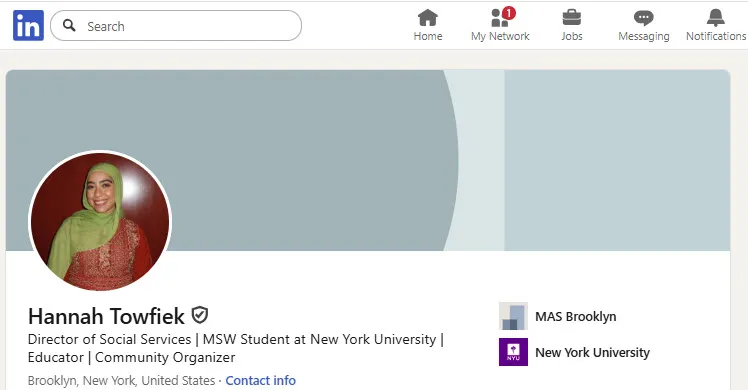The image size is (748, 390).
Task: Open the Home tab
Action: 428,25
